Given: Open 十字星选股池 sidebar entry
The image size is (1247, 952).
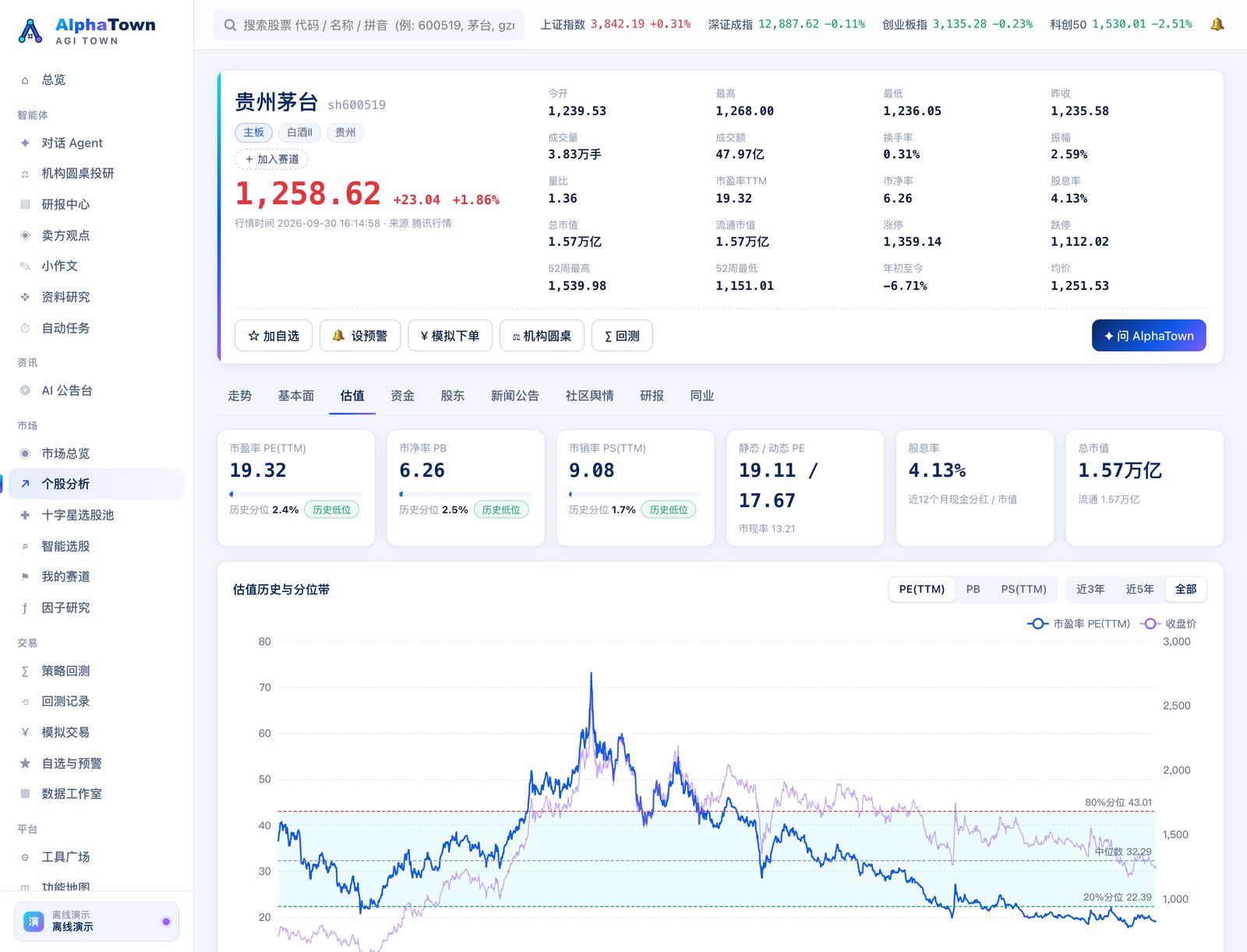Looking at the screenshot, I should [97, 515].
